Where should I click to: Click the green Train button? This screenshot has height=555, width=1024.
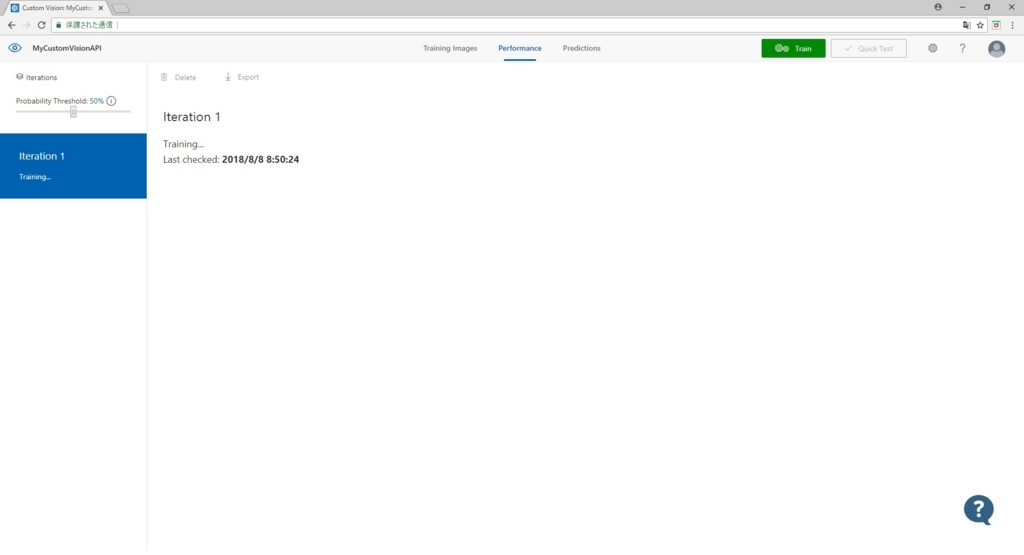[x=793, y=48]
